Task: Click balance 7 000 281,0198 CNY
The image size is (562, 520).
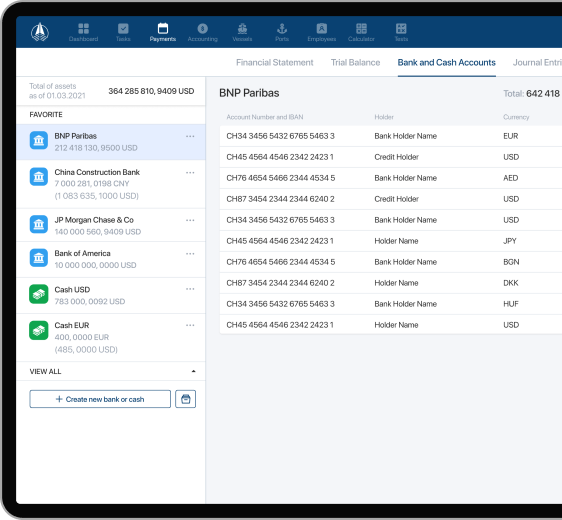Action: coord(92,183)
